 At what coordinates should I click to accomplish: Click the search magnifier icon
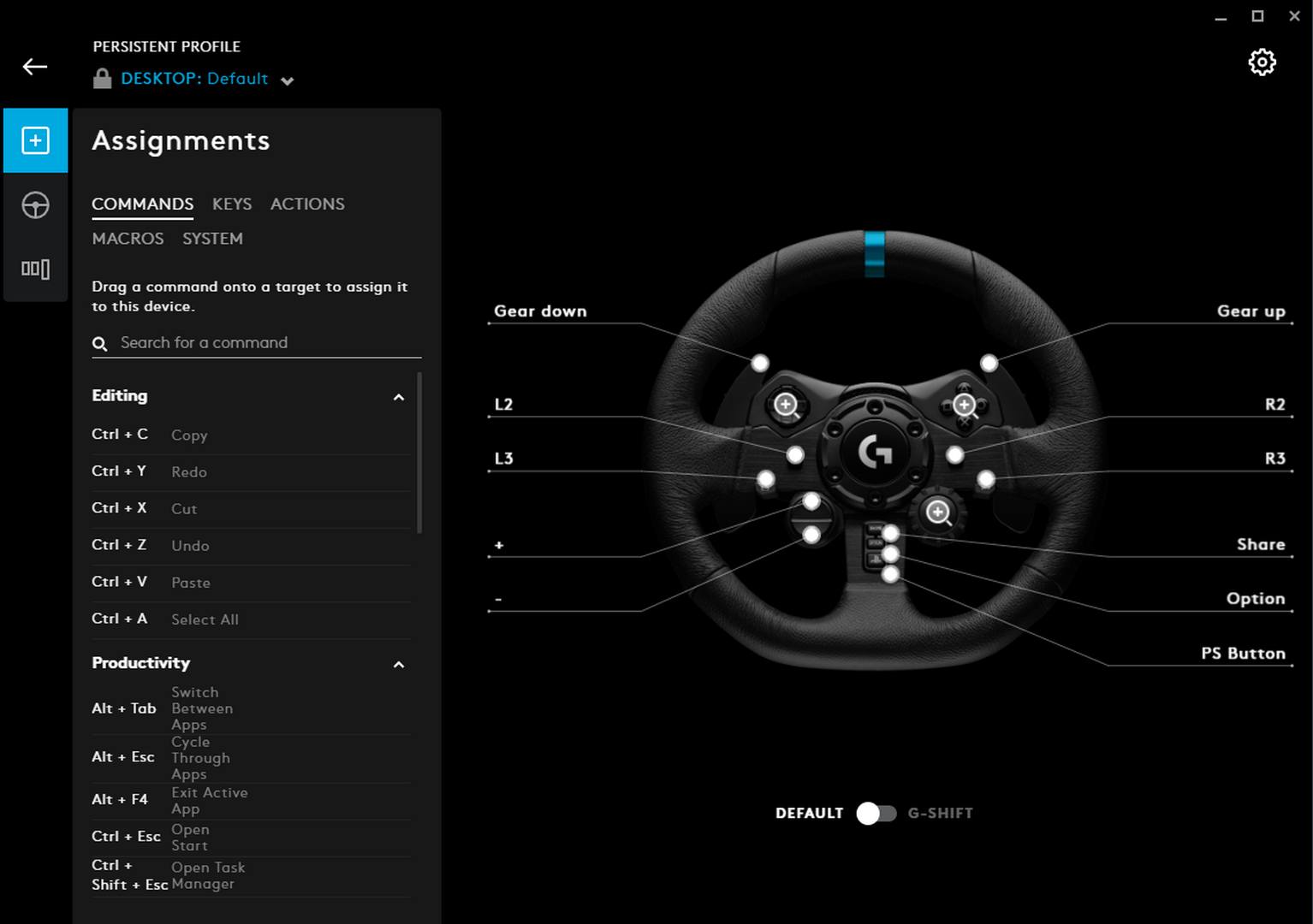coord(100,344)
